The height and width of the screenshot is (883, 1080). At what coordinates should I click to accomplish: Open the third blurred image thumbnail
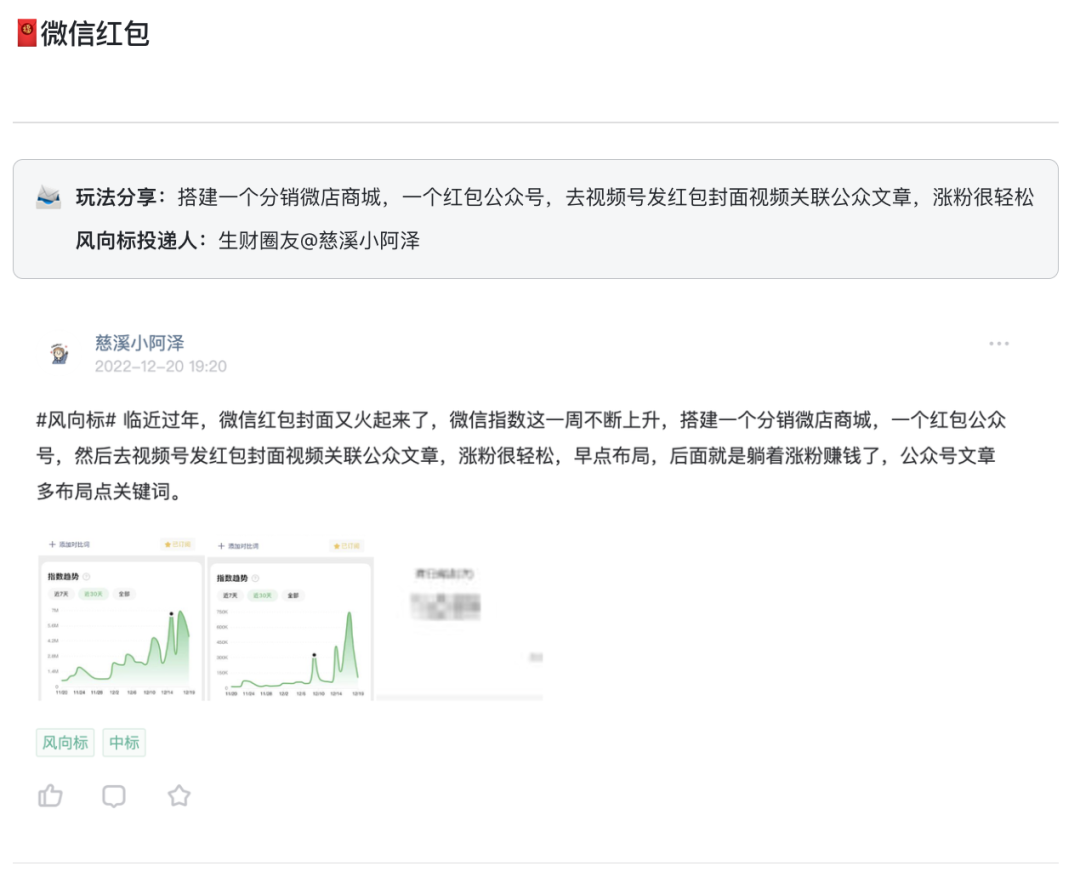point(460,618)
